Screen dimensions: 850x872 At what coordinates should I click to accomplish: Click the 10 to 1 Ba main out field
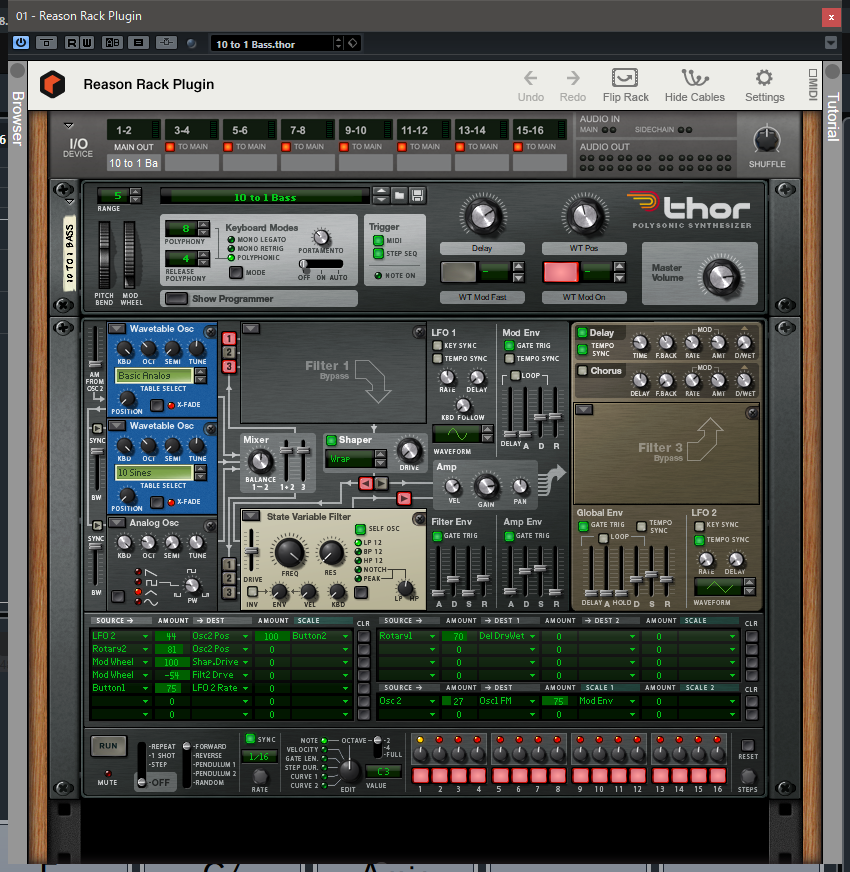(134, 163)
